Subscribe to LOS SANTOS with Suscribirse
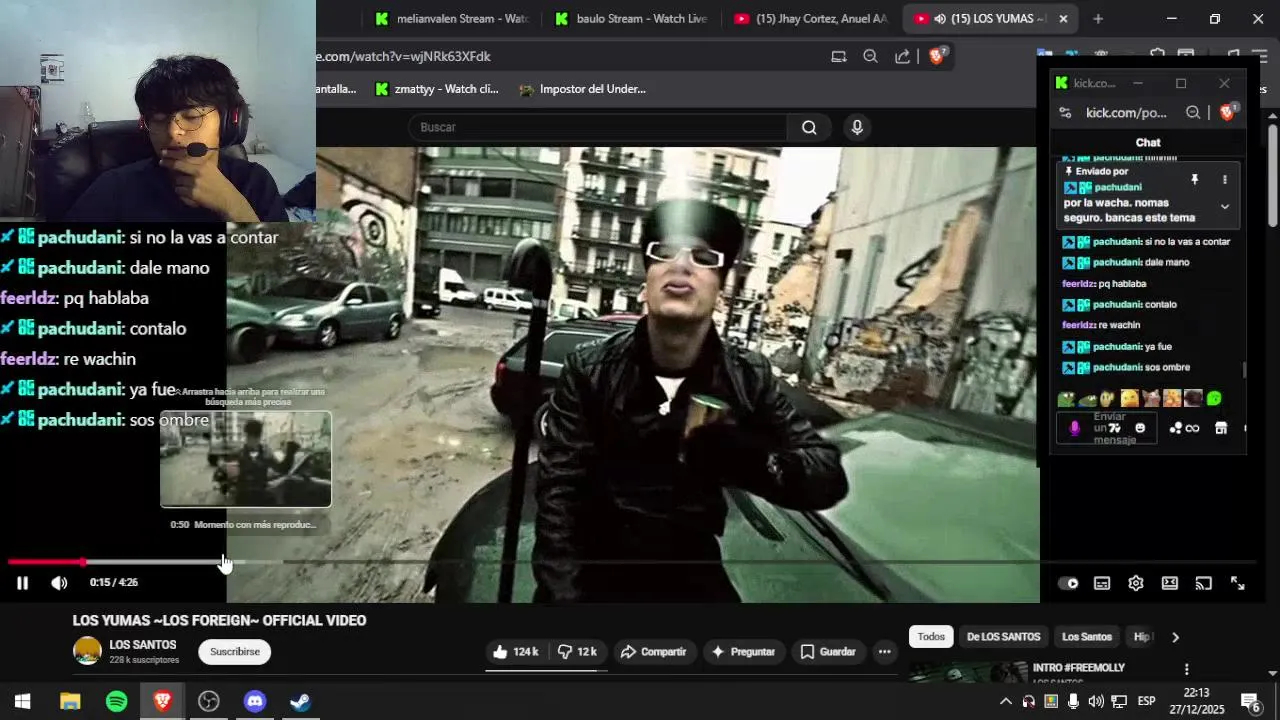1280x720 pixels. pyautogui.click(x=235, y=652)
